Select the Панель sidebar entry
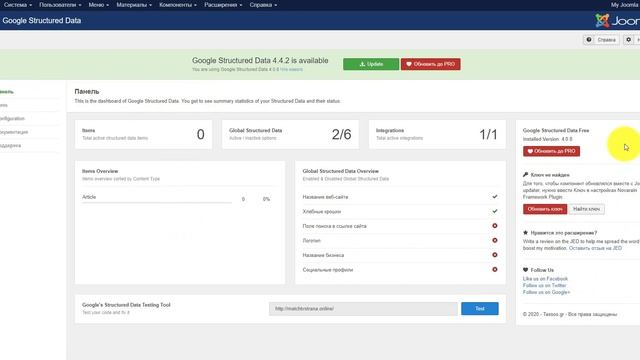This screenshot has height=360, width=640. pos(7,92)
